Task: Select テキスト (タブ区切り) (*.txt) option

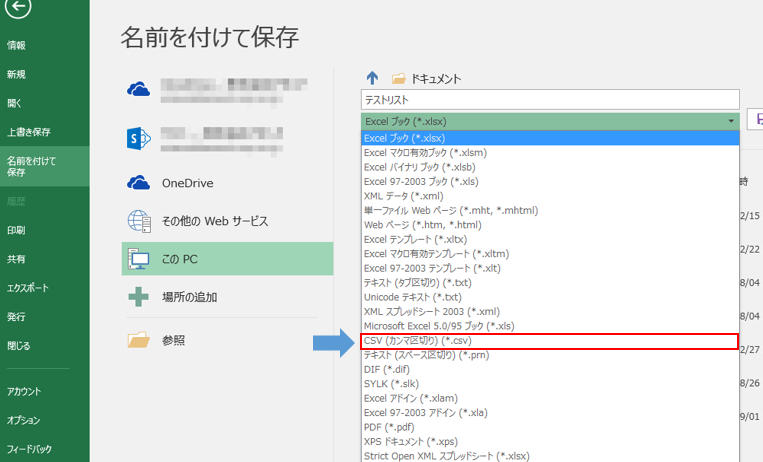Action: (550, 282)
